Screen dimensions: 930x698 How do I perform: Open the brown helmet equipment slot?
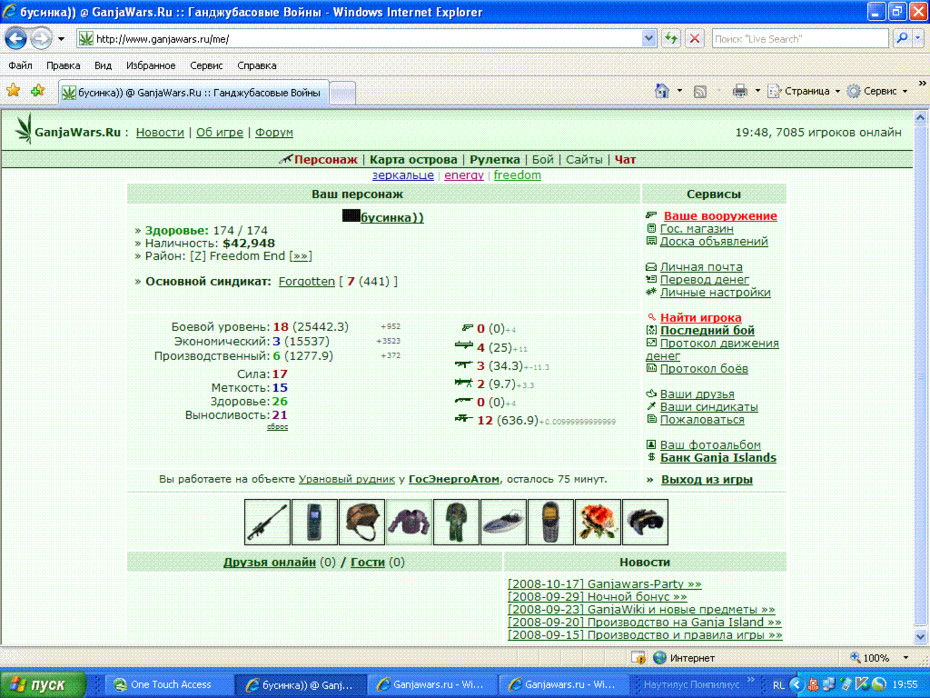(x=362, y=522)
